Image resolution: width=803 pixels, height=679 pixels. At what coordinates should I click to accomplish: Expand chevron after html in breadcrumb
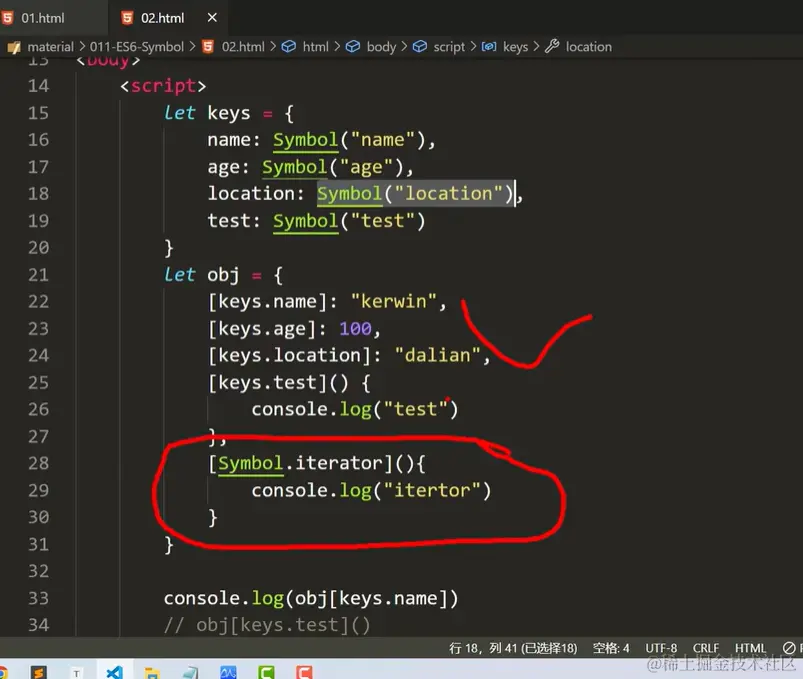point(337,47)
